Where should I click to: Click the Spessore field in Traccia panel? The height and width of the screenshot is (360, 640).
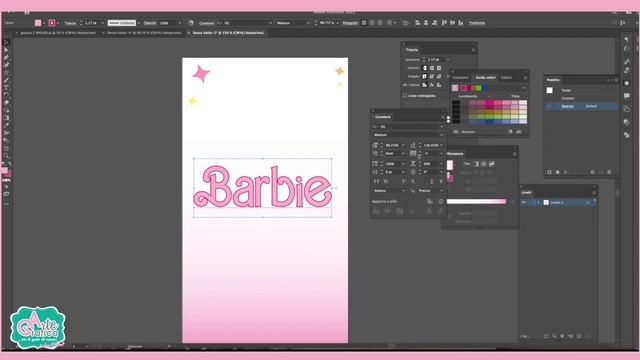435,60
